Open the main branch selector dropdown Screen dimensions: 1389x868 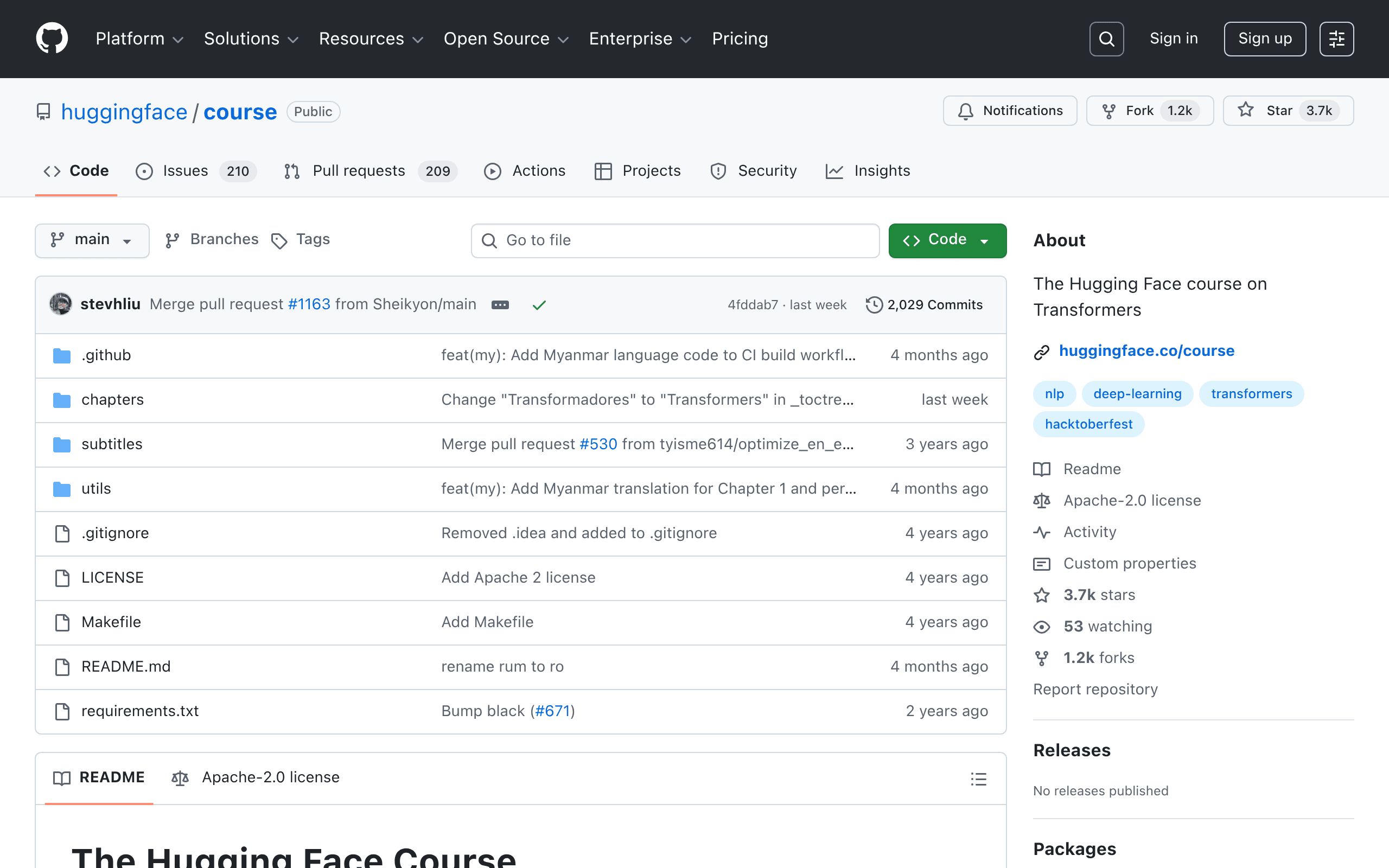92,240
